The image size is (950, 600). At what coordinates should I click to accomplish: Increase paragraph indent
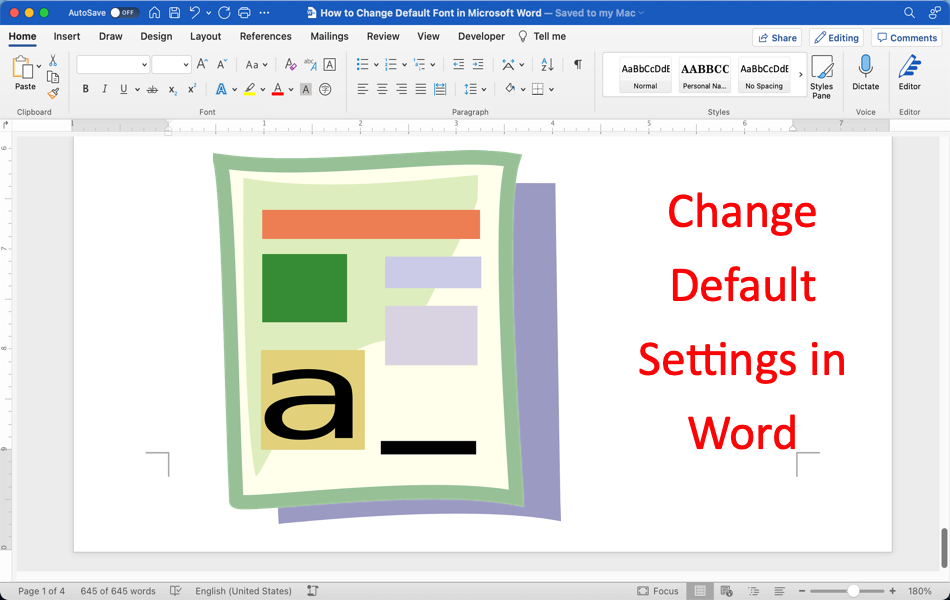point(478,64)
